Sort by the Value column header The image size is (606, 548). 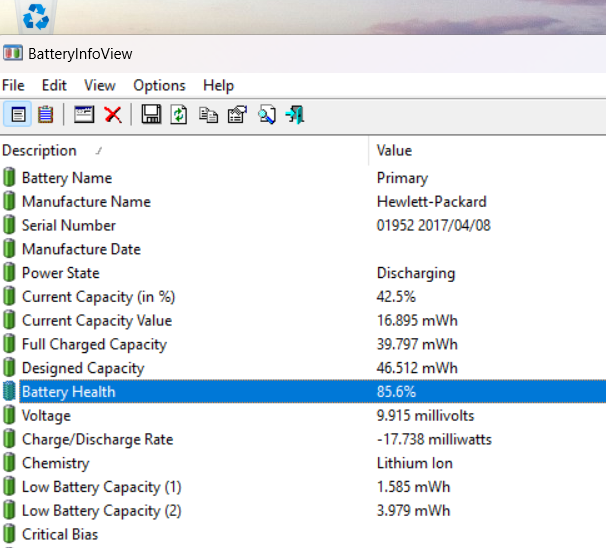[x=488, y=151]
